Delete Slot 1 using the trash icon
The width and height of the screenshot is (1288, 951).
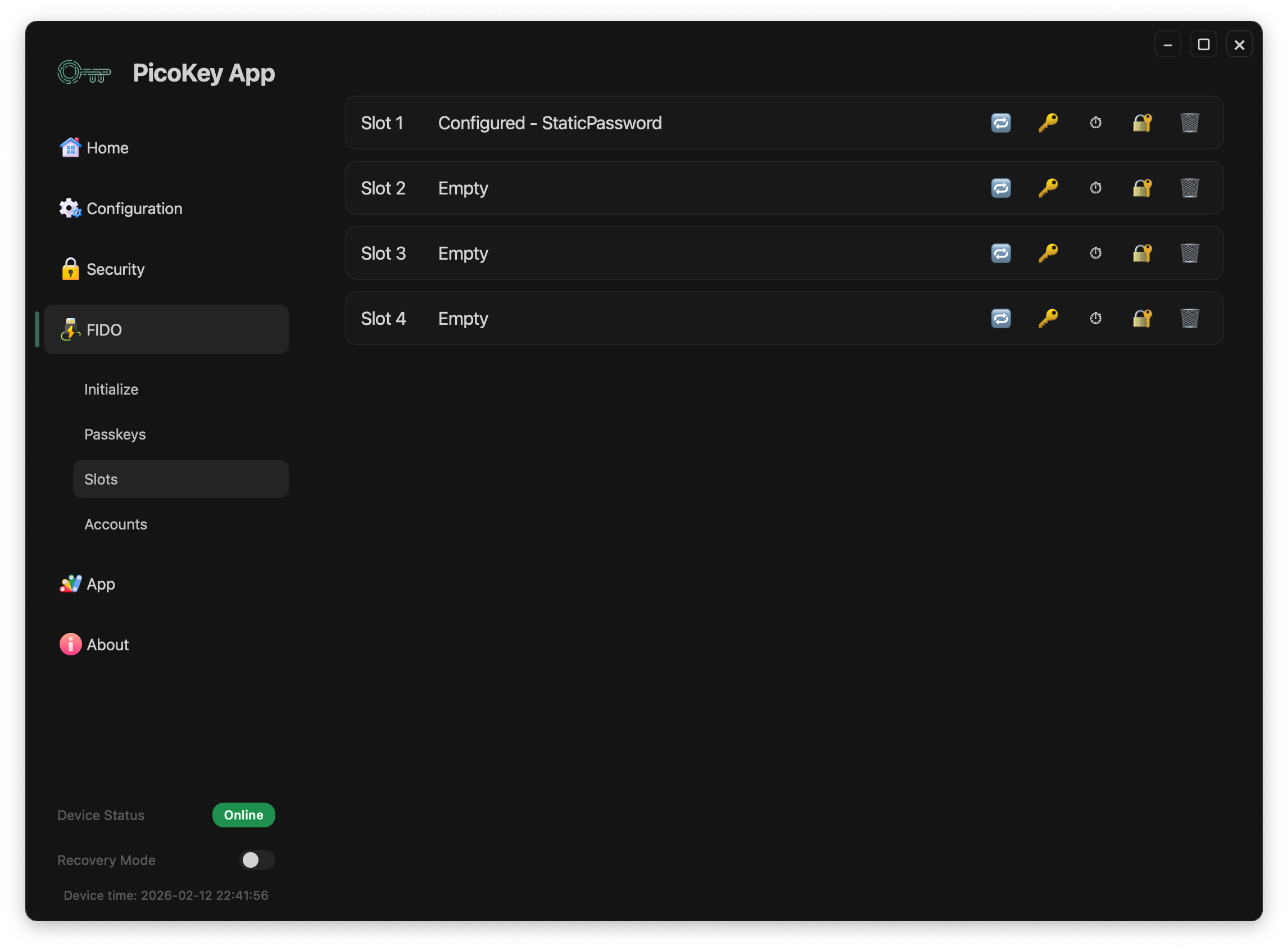pyautogui.click(x=1189, y=123)
